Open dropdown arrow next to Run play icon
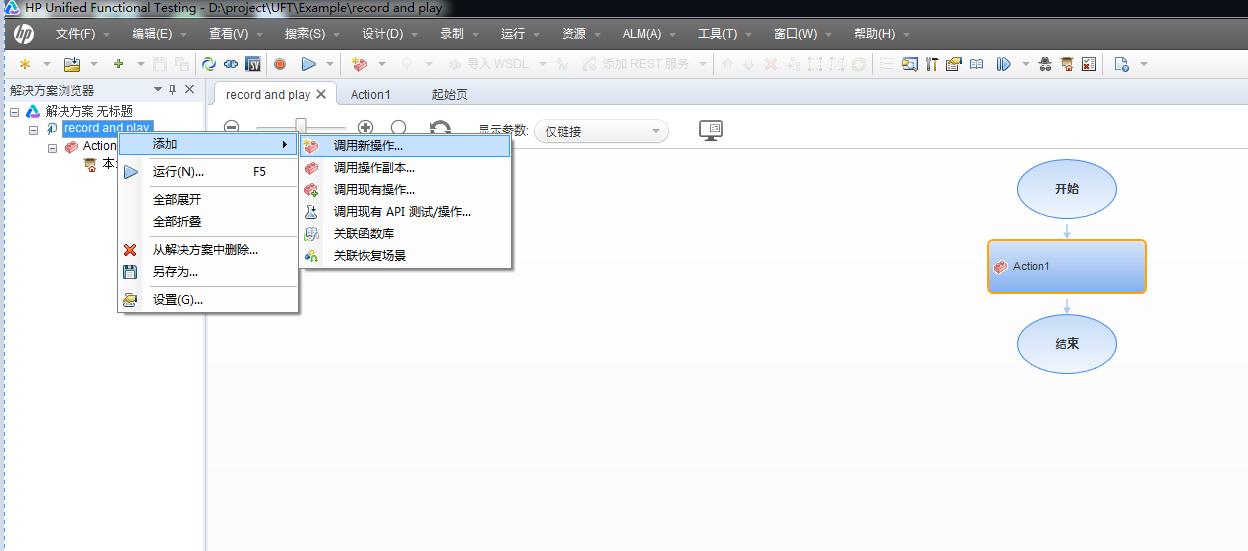The width and height of the screenshot is (1248, 551). (x=331, y=64)
